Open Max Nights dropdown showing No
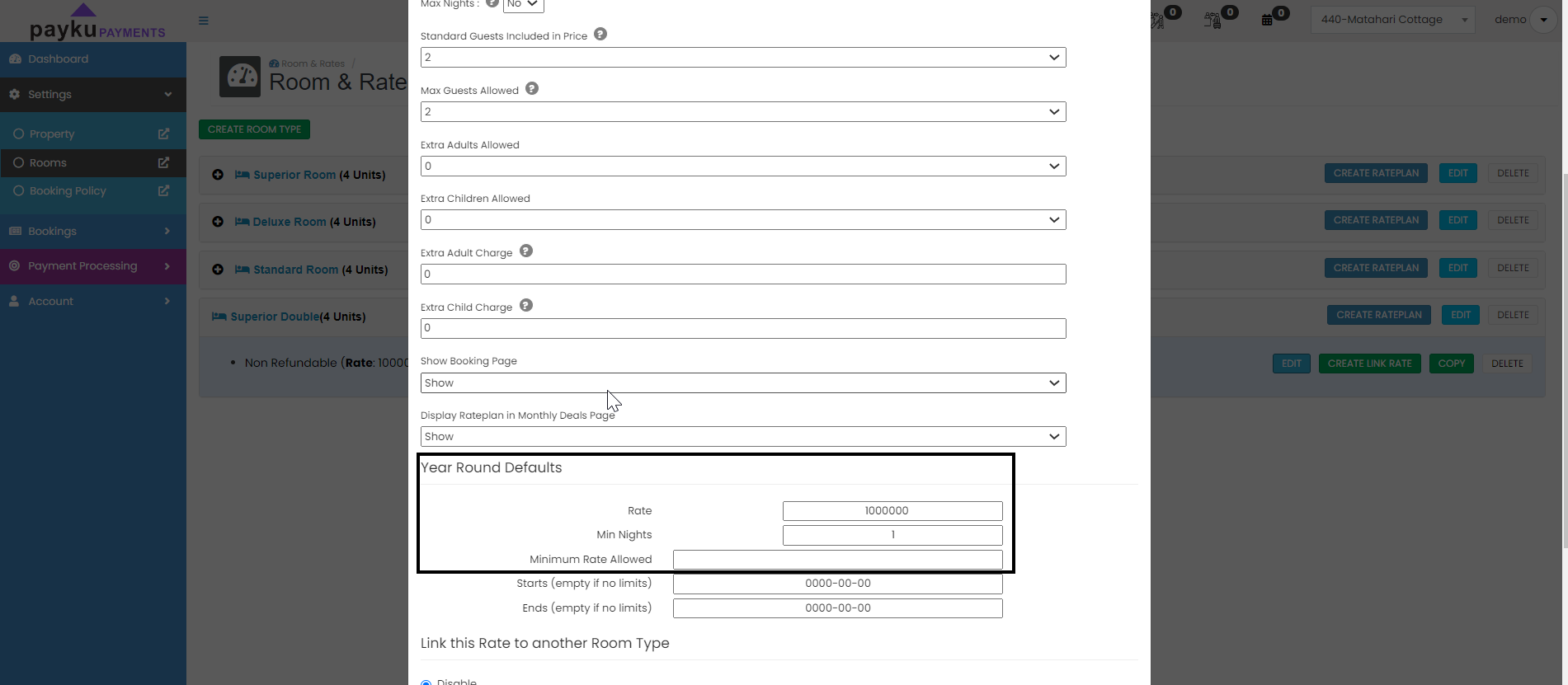The width and height of the screenshot is (1568, 685). (x=524, y=5)
